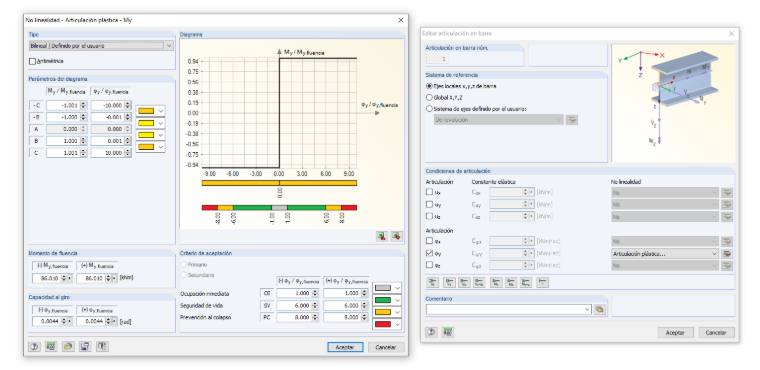Screen dimensions: 760x370
Task: Click the edit icon beside De revolución dropdown
Action: [x=572, y=120]
